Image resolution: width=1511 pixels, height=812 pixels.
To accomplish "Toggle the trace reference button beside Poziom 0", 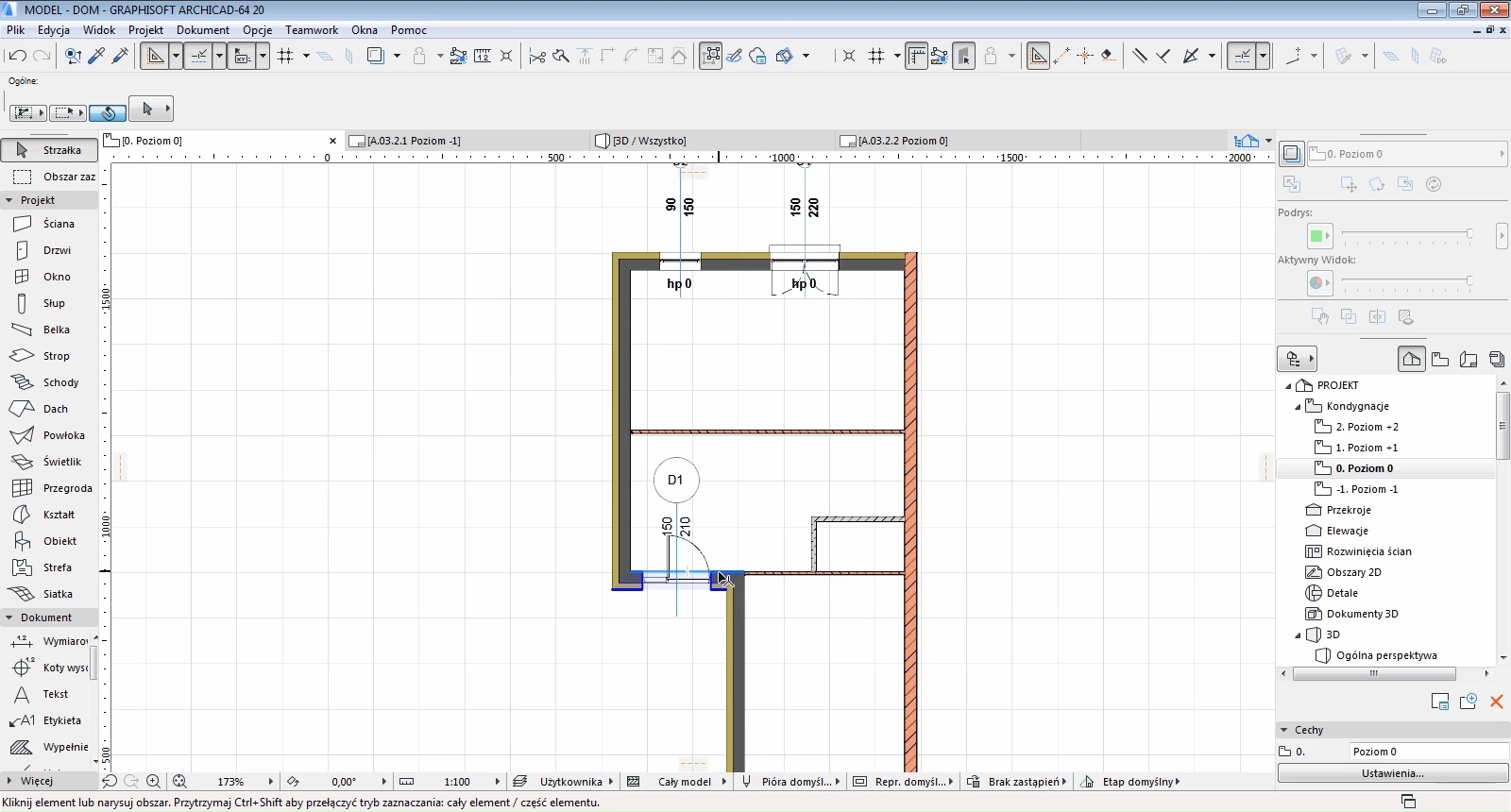I will click(x=1292, y=154).
